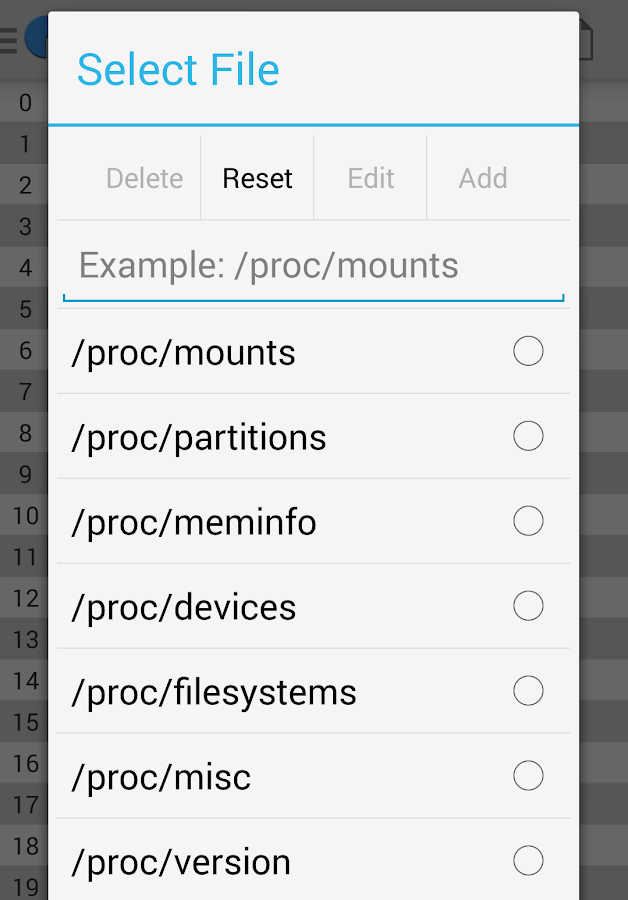Choose the /proc/misc list entry text
Viewport: 628px width, 900px height.
tap(161, 778)
